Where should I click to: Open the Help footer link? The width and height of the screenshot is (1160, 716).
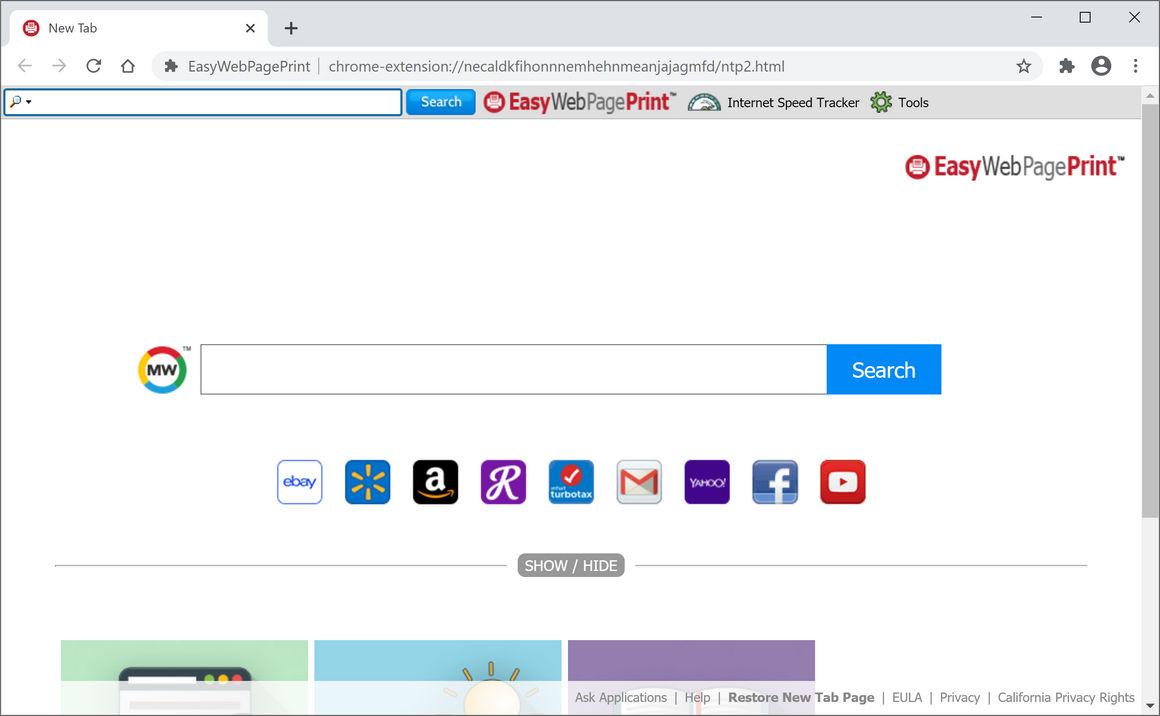point(697,698)
